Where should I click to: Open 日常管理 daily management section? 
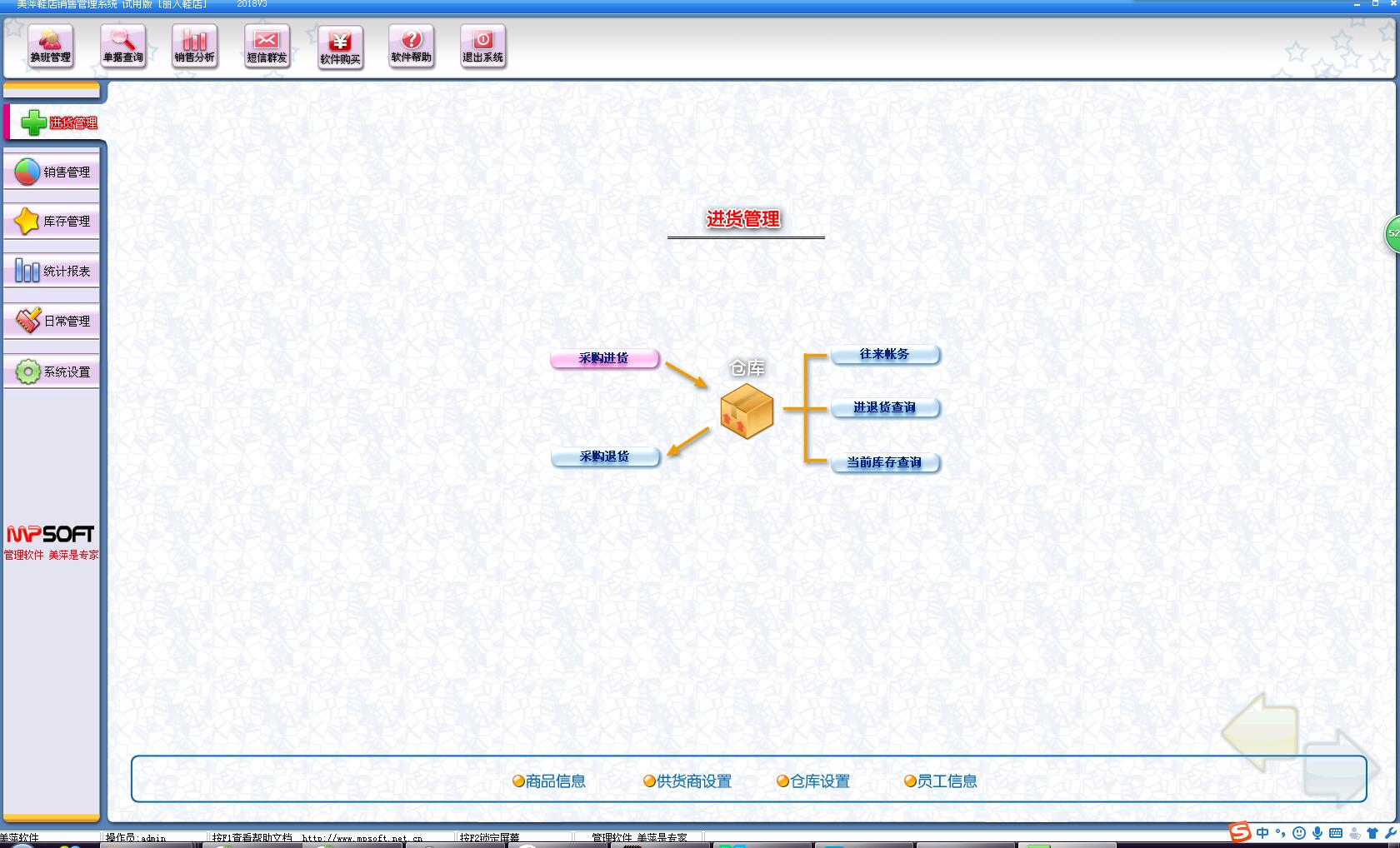click(x=52, y=321)
